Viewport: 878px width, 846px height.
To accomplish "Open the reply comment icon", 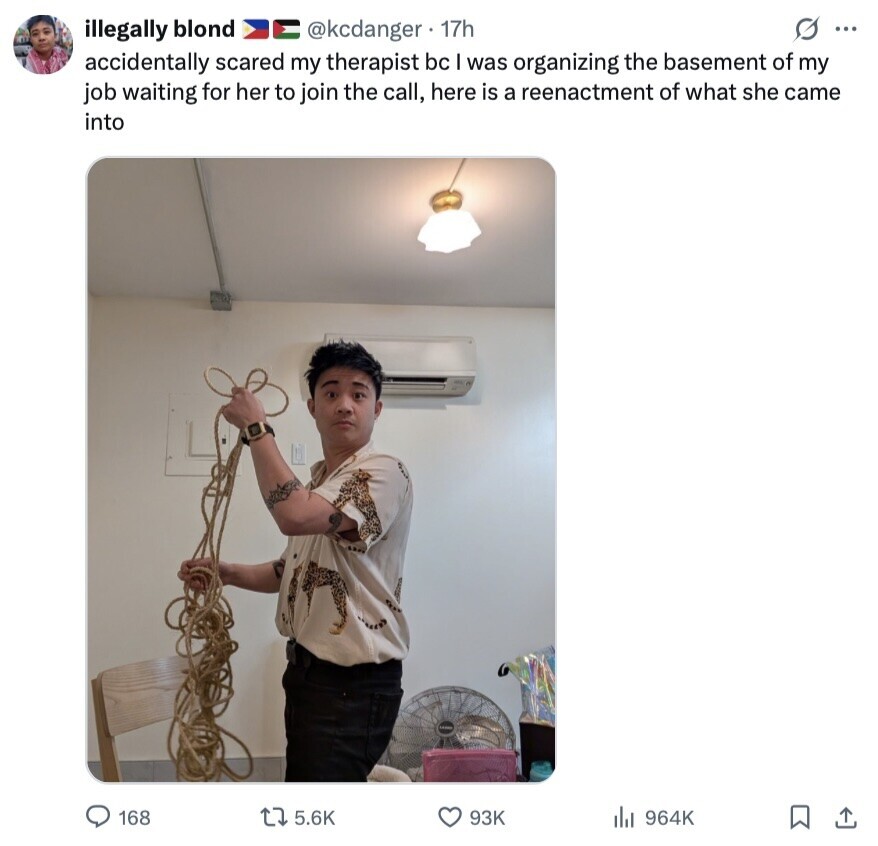I will (x=98, y=817).
